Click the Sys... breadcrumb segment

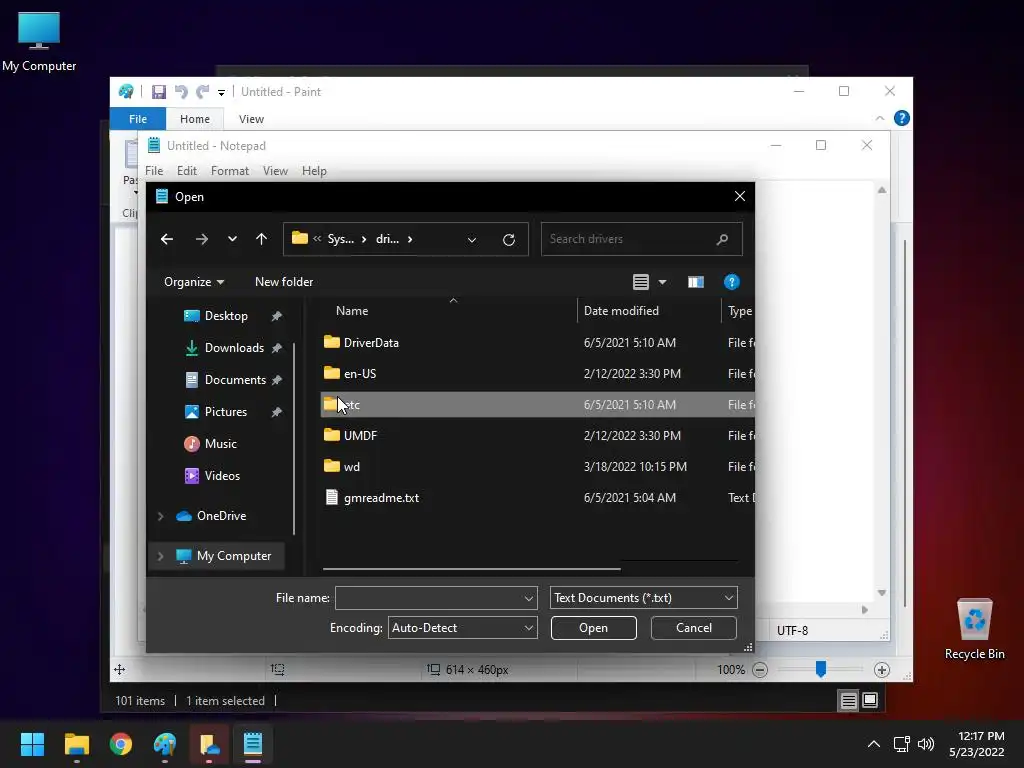pos(340,239)
